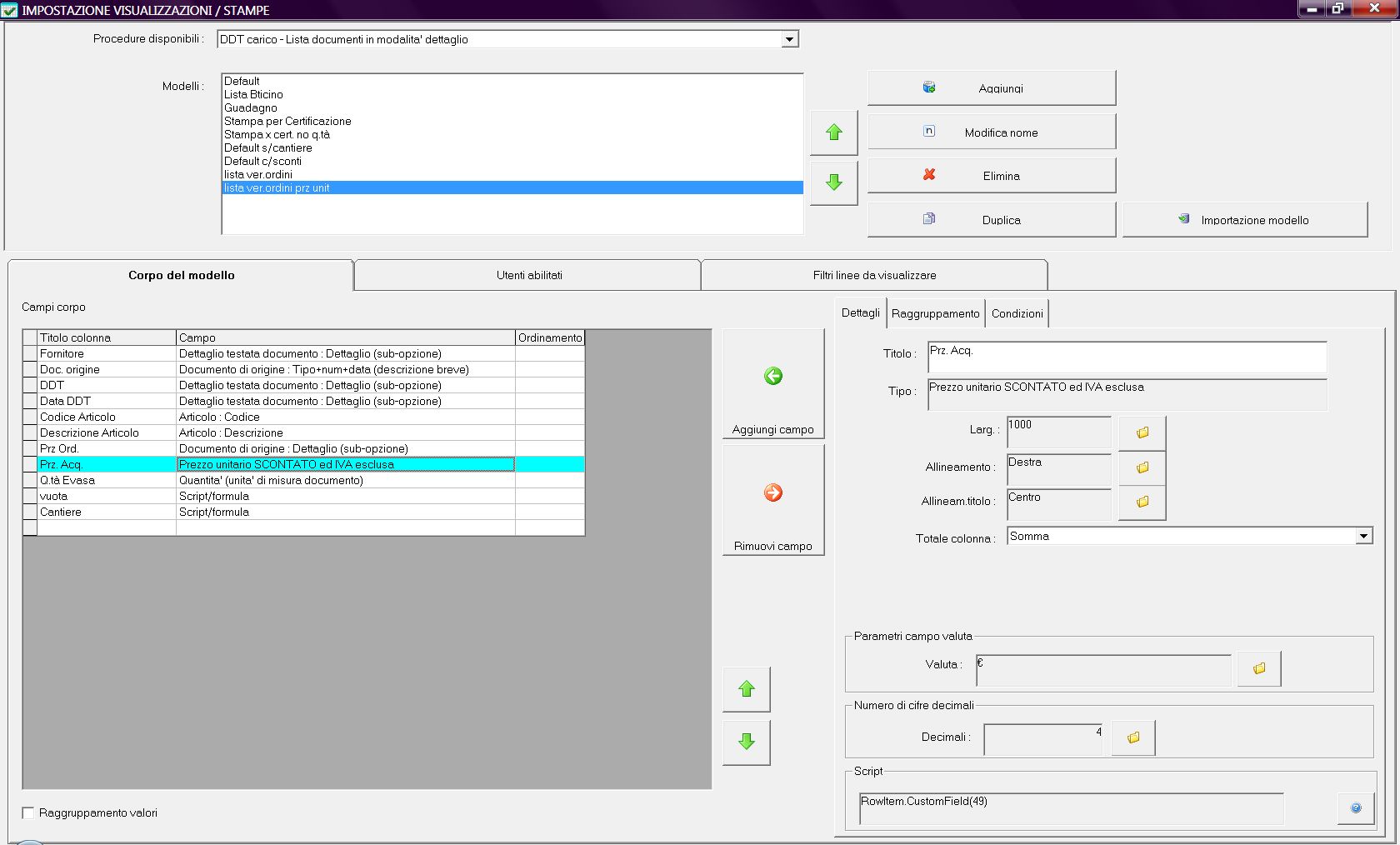The image size is (1400, 845).
Task: Enable the Raggruppamento valori checkbox
Action: pyautogui.click(x=28, y=812)
